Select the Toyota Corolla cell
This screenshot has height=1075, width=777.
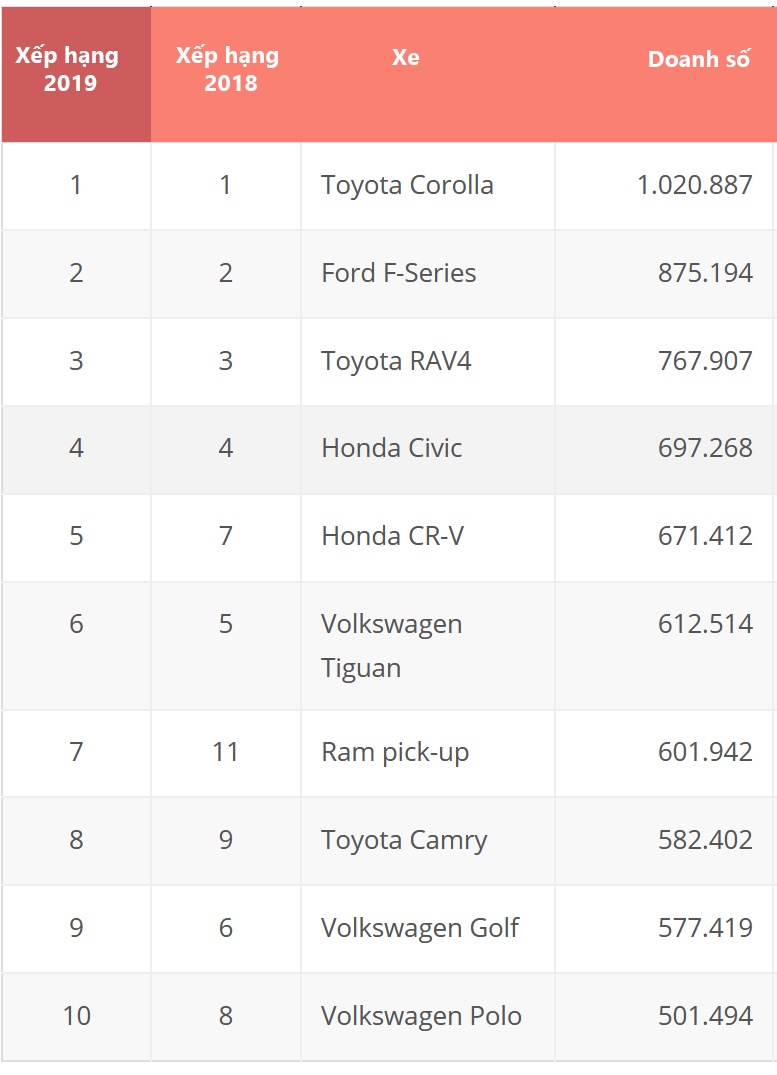[x=407, y=185]
